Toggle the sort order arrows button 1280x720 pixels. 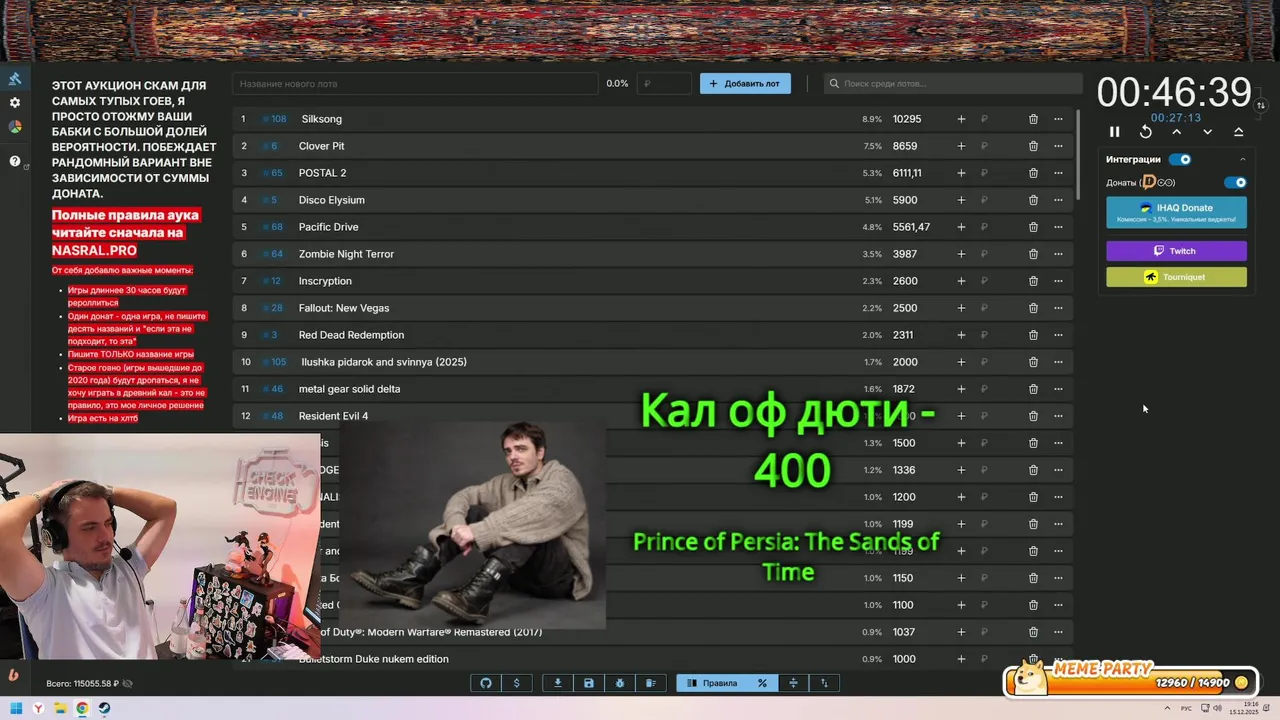pyautogui.click(x=824, y=683)
